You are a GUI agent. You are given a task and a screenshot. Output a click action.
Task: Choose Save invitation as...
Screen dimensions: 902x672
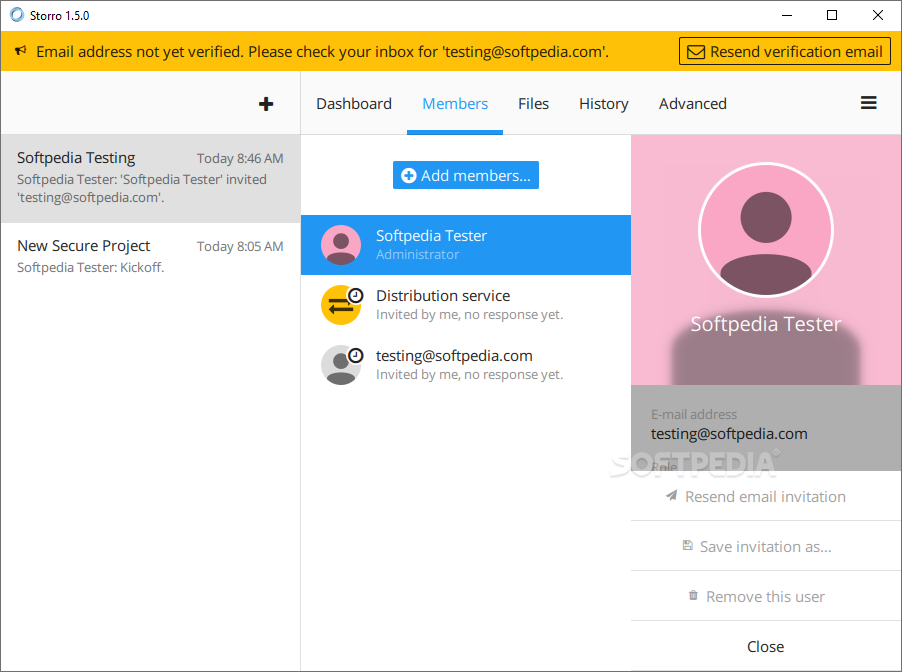(766, 546)
